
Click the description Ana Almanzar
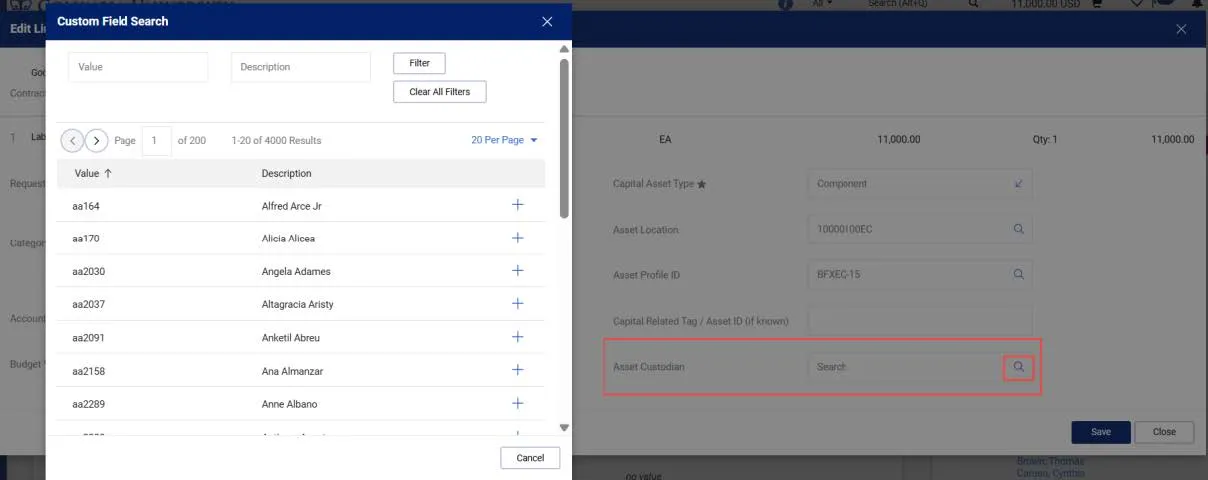292,372
